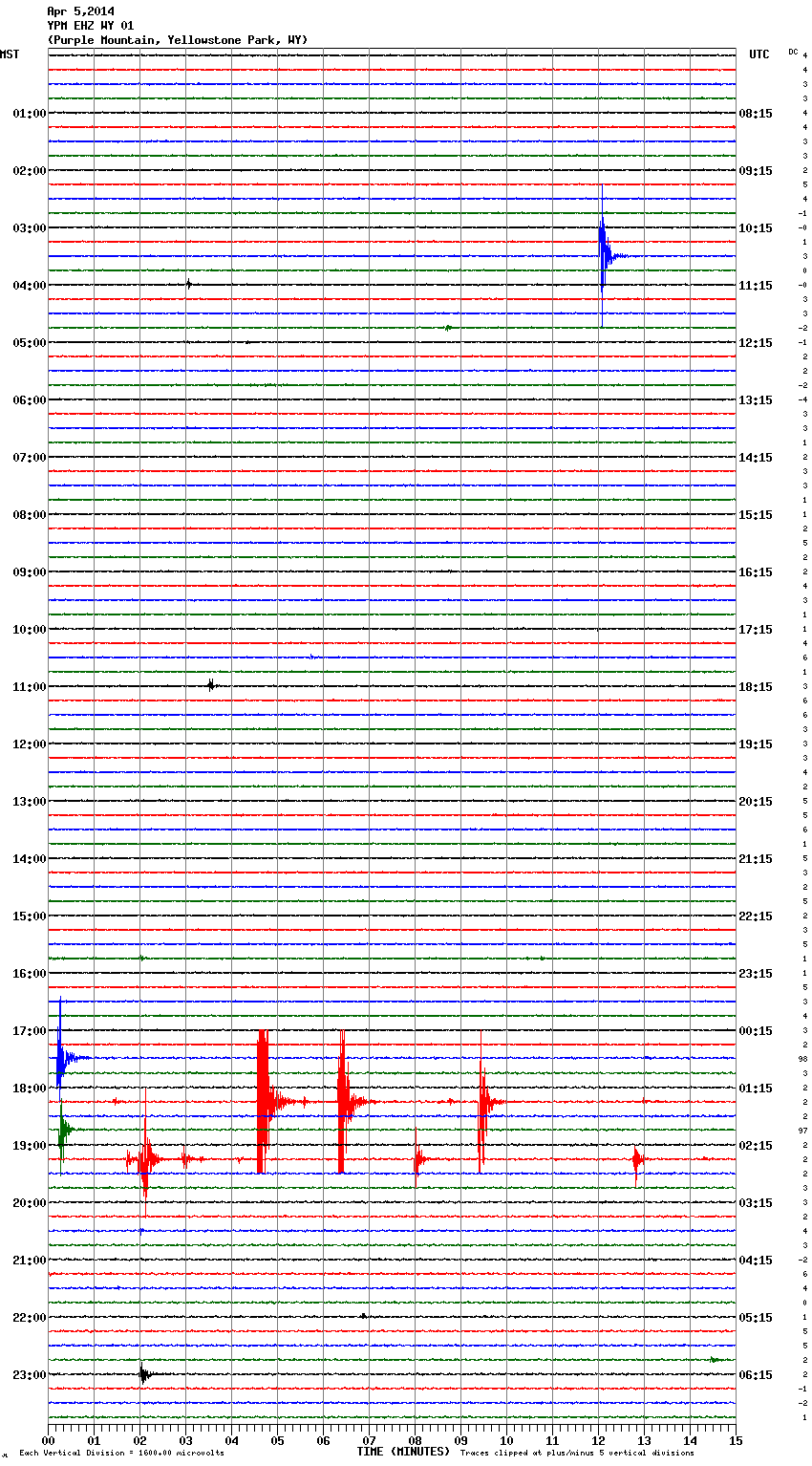This screenshot has height=1466, width=812.
Task: Select the "15:00" MST time label
Action: point(30,916)
